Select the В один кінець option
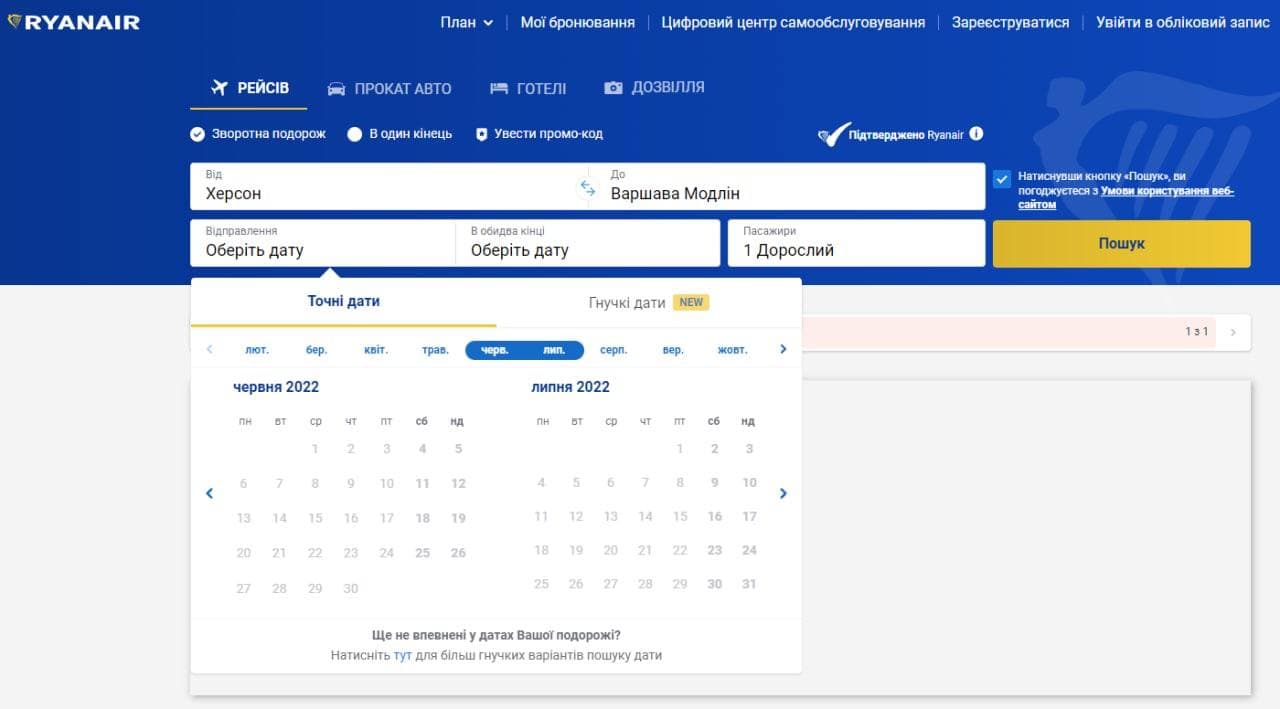The width and height of the screenshot is (1280, 709). [x=355, y=134]
